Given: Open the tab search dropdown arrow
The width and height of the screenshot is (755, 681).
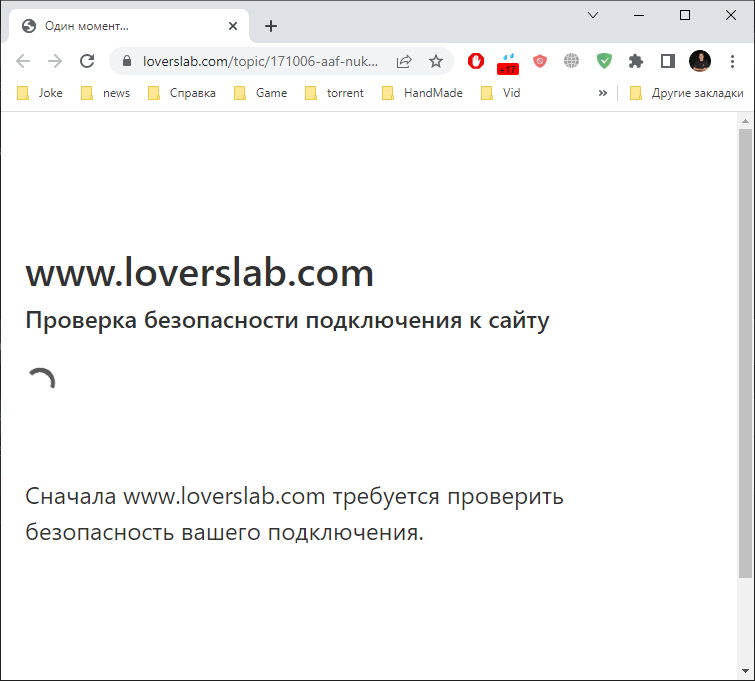Looking at the screenshot, I should tap(592, 15).
